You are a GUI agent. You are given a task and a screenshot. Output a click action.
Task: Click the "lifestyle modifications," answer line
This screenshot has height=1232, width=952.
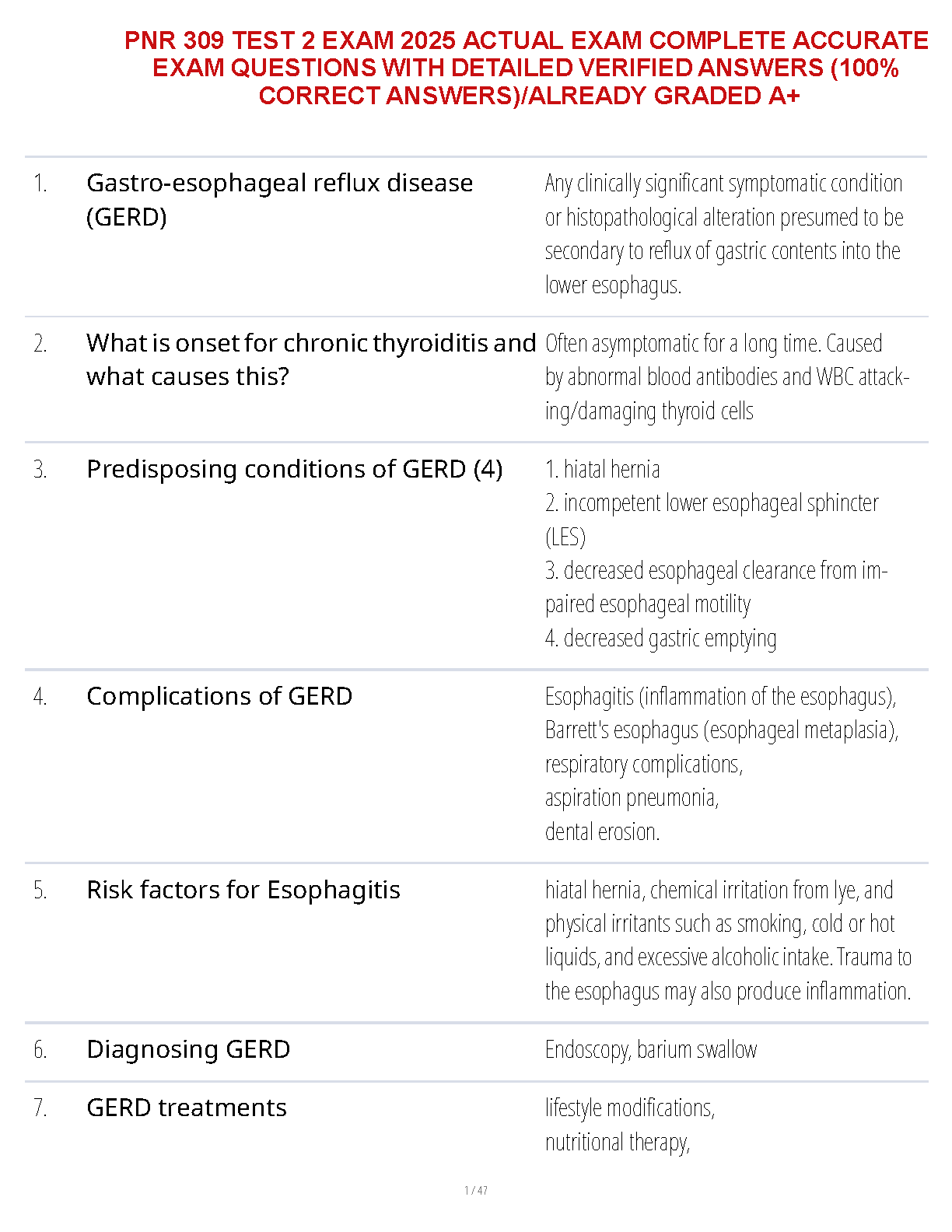(x=630, y=1108)
